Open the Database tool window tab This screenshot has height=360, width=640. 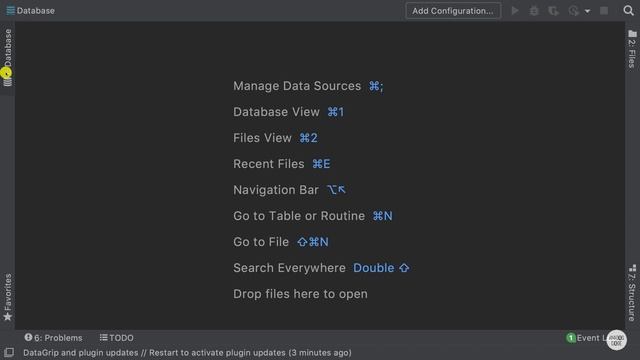(x=7, y=58)
